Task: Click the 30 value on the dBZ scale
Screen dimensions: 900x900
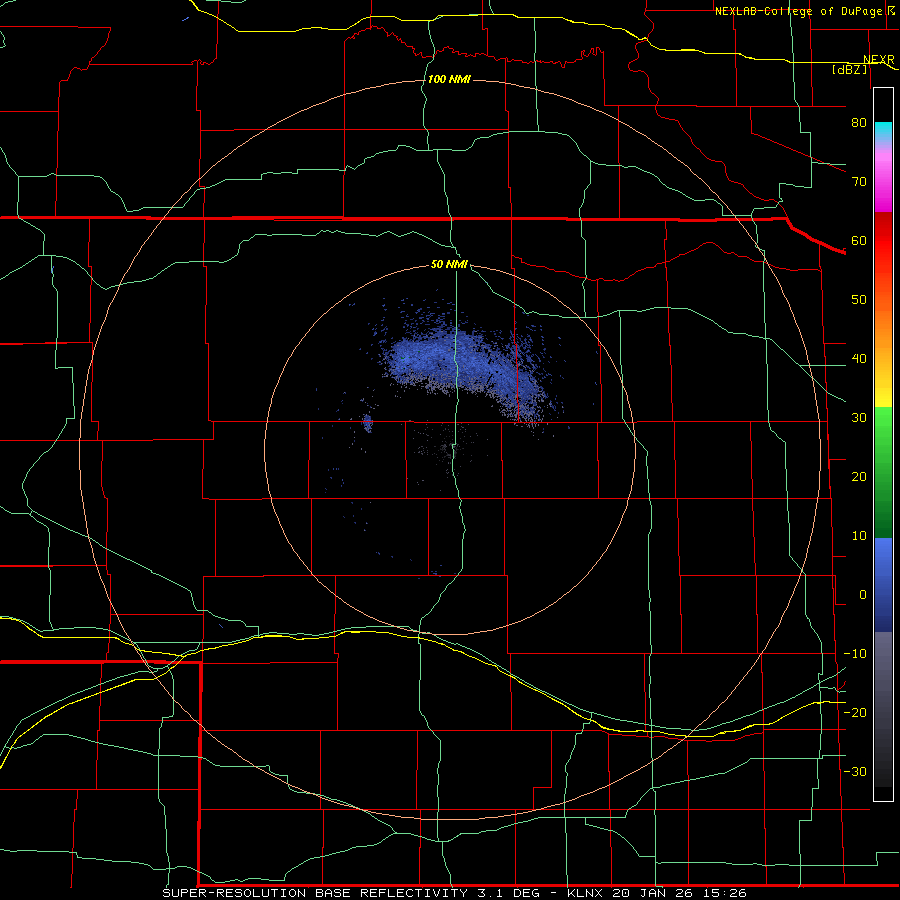Action: tap(859, 418)
